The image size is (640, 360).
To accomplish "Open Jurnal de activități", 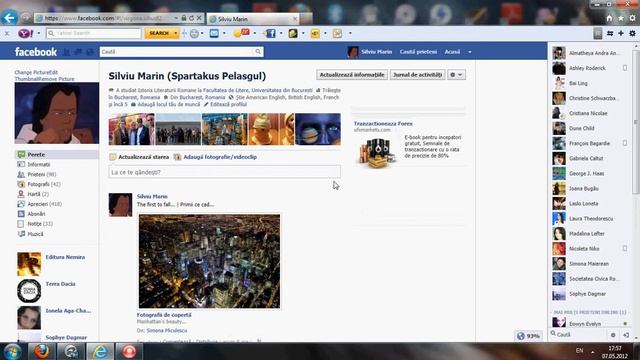I will [x=417, y=75].
